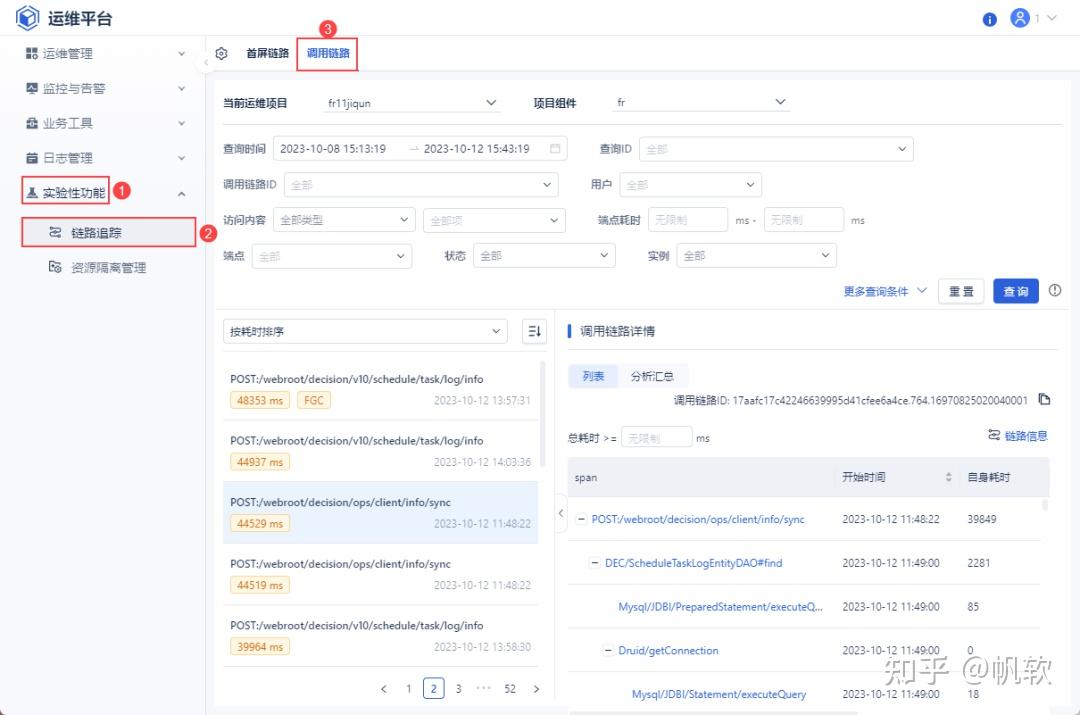Go to next page arrow
Screen dimensions: 1080x715
tap(536, 688)
